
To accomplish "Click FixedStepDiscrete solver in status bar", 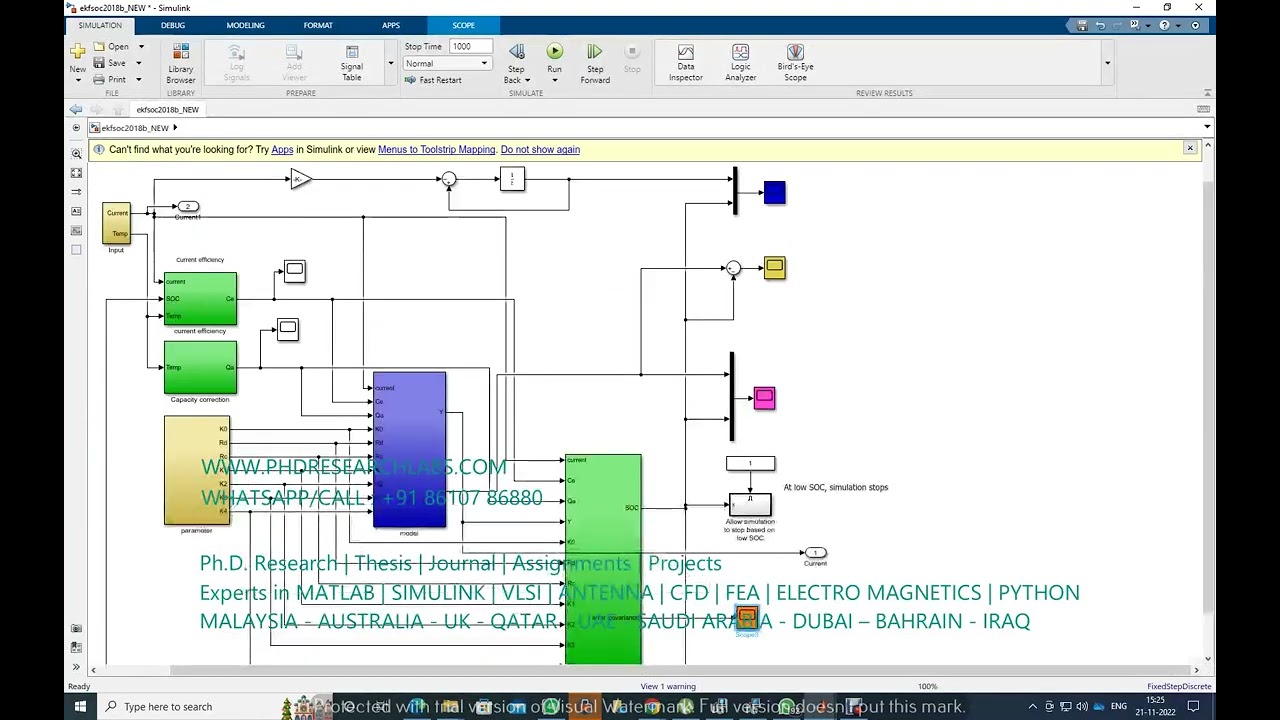I will coord(1179,686).
